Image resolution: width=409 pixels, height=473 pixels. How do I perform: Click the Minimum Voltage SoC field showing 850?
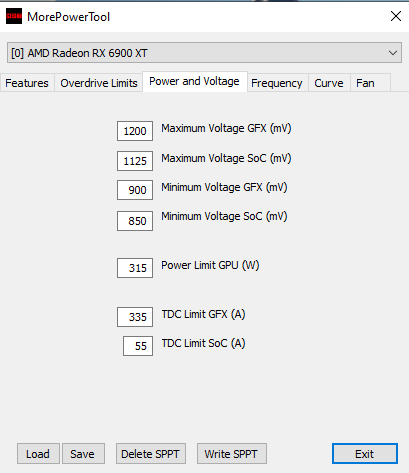click(x=135, y=221)
